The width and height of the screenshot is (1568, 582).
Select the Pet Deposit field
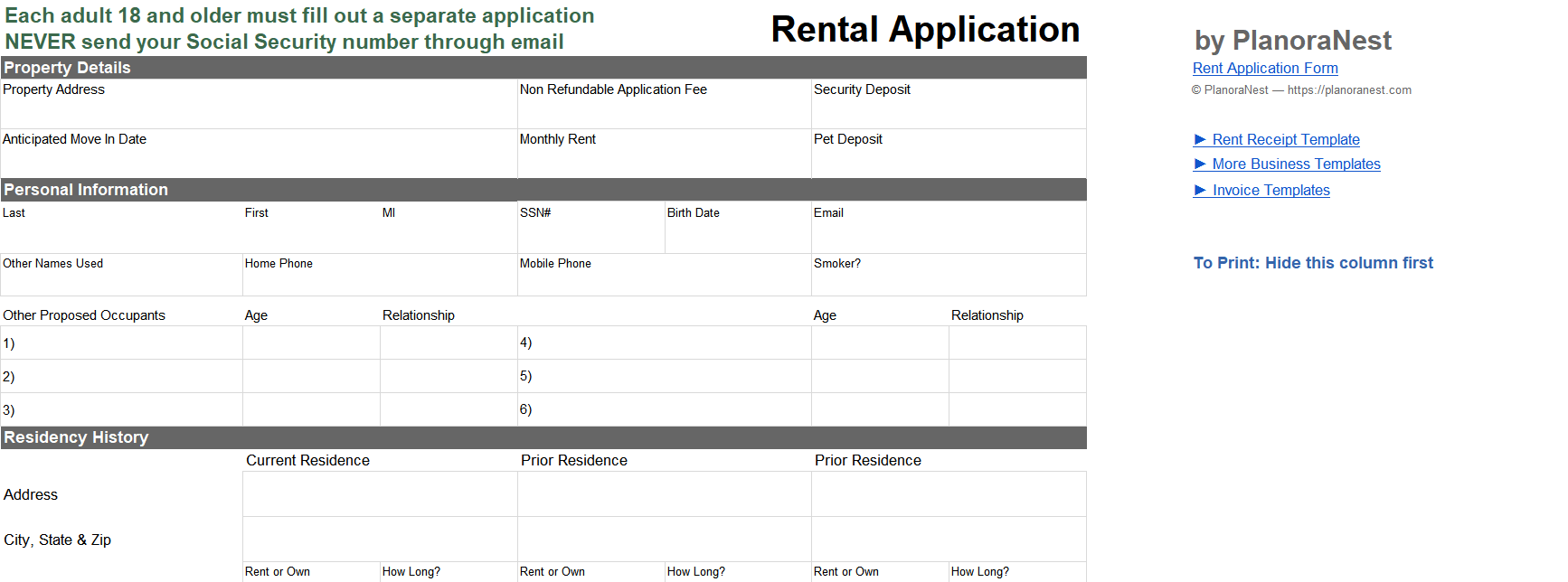[949, 154]
